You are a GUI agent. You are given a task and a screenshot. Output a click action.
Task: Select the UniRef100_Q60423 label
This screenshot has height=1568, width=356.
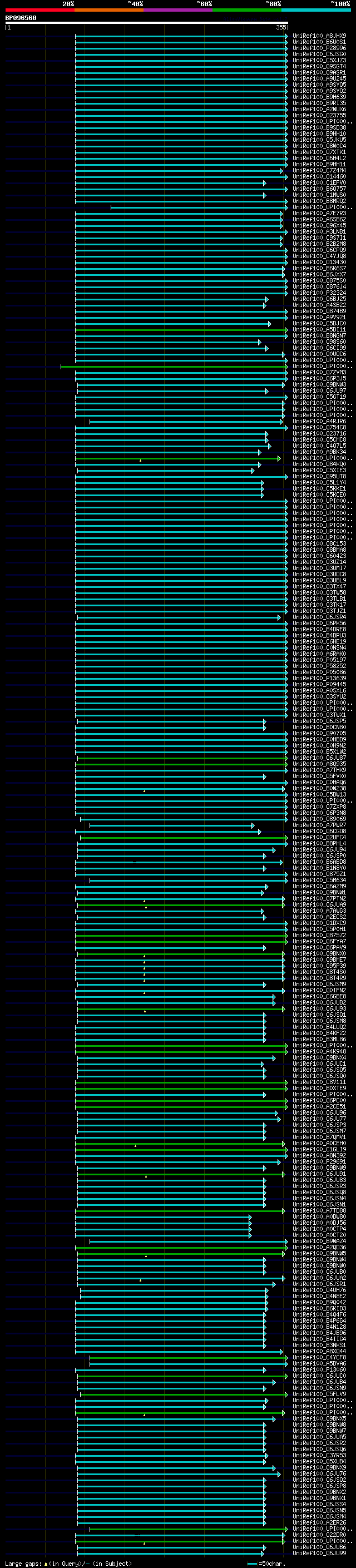(319, 556)
